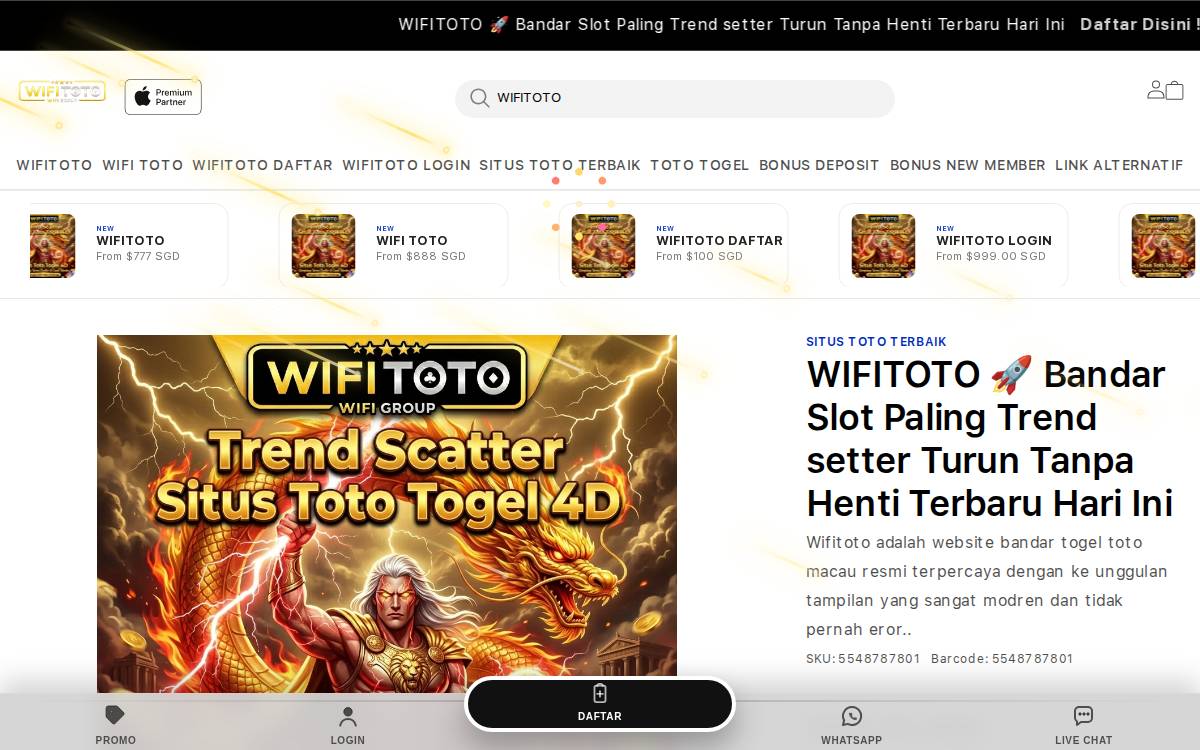Click the product title heading WIFITOTO Bandar Slot
The width and height of the screenshot is (1200, 750).
[989, 438]
